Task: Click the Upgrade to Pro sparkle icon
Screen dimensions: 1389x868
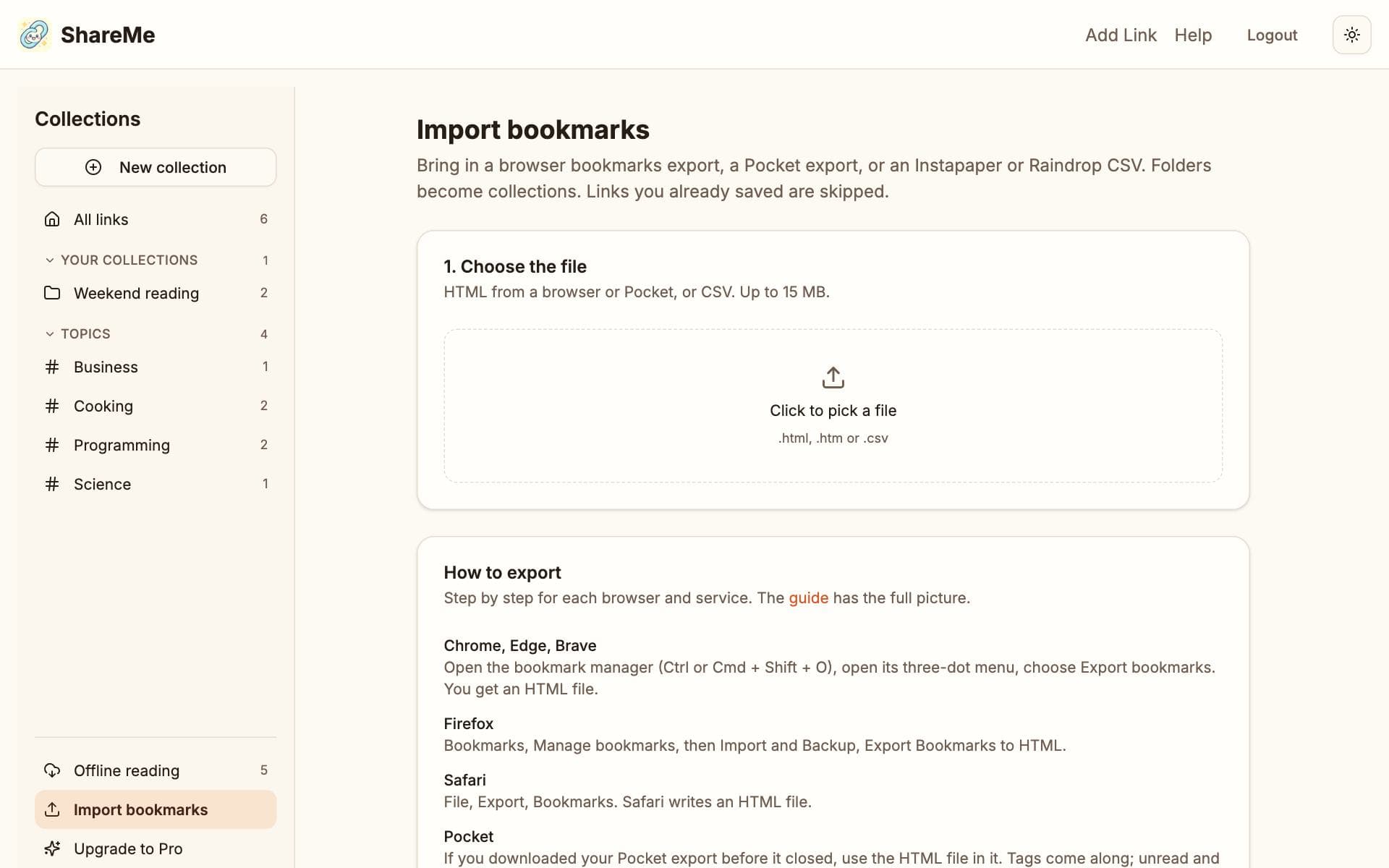Action: 52,848
